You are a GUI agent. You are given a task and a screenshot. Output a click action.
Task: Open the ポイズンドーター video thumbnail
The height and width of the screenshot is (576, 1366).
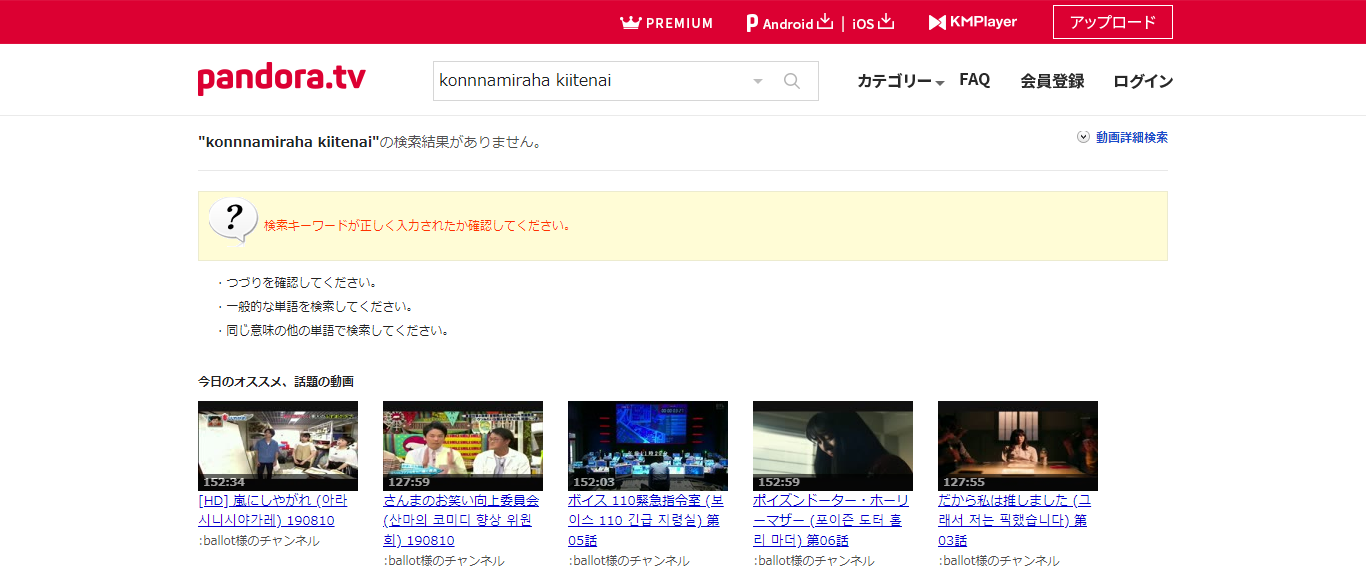click(833, 446)
